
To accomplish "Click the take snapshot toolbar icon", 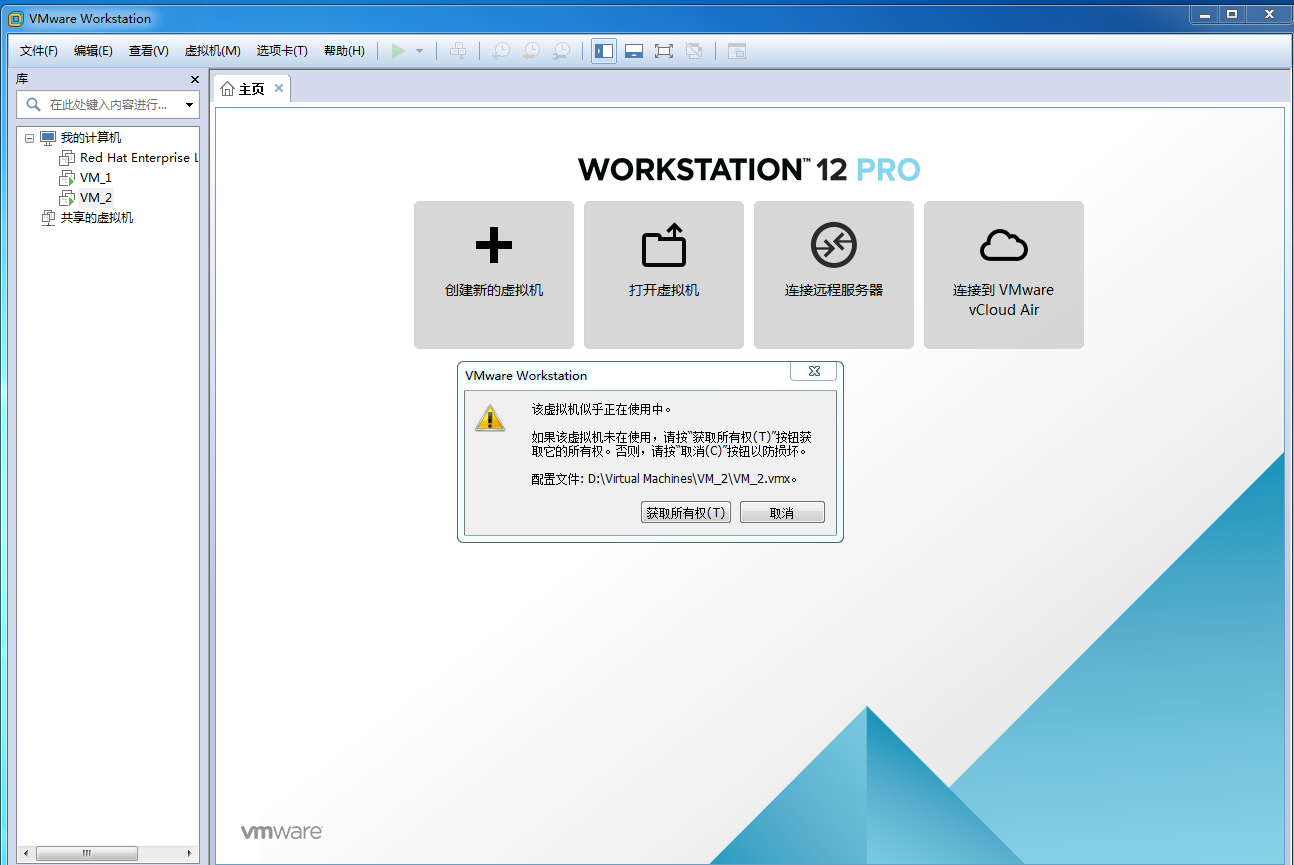I will coord(501,51).
